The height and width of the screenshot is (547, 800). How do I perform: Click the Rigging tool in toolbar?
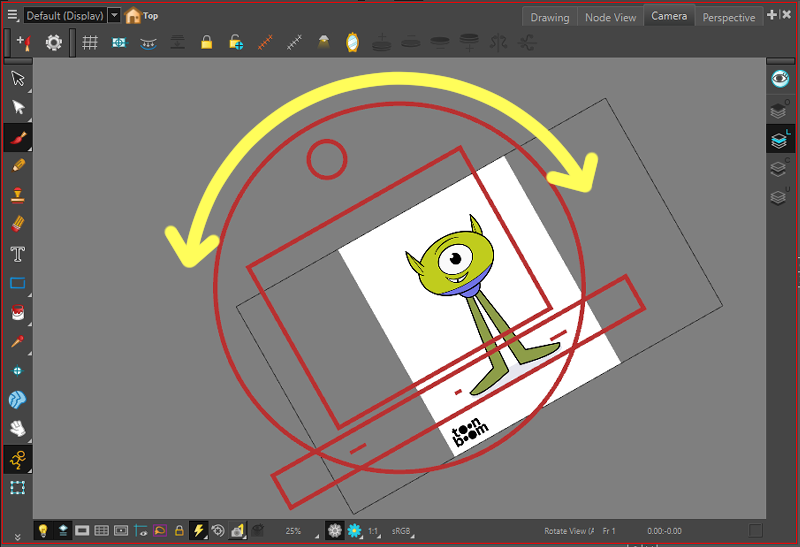click(17, 459)
